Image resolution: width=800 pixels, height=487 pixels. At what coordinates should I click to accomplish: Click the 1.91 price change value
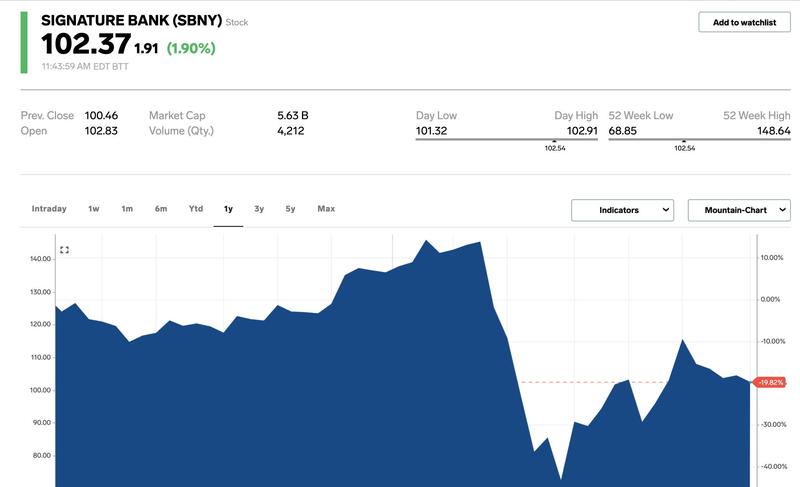pyautogui.click(x=146, y=48)
